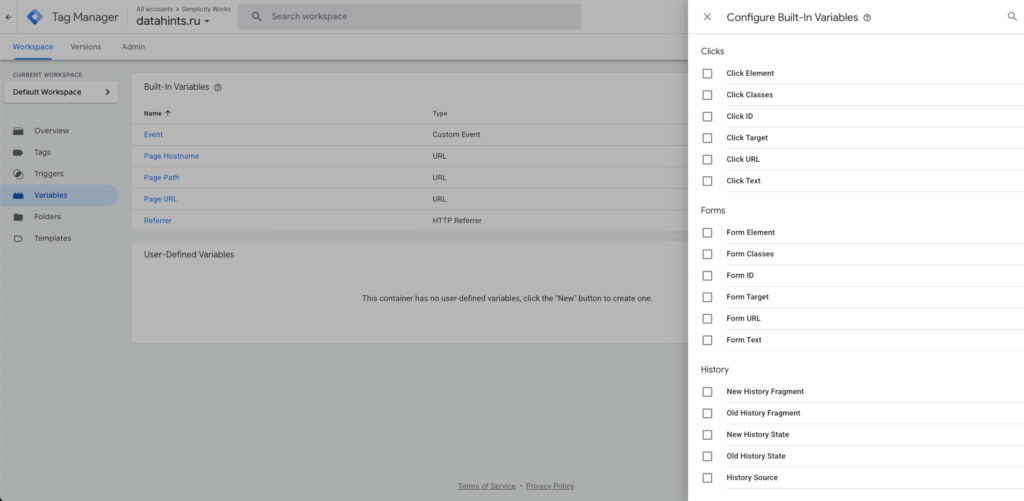Click the magnifier icon in the workspace search bar
1024x501 pixels.
(x=257, y=16)
